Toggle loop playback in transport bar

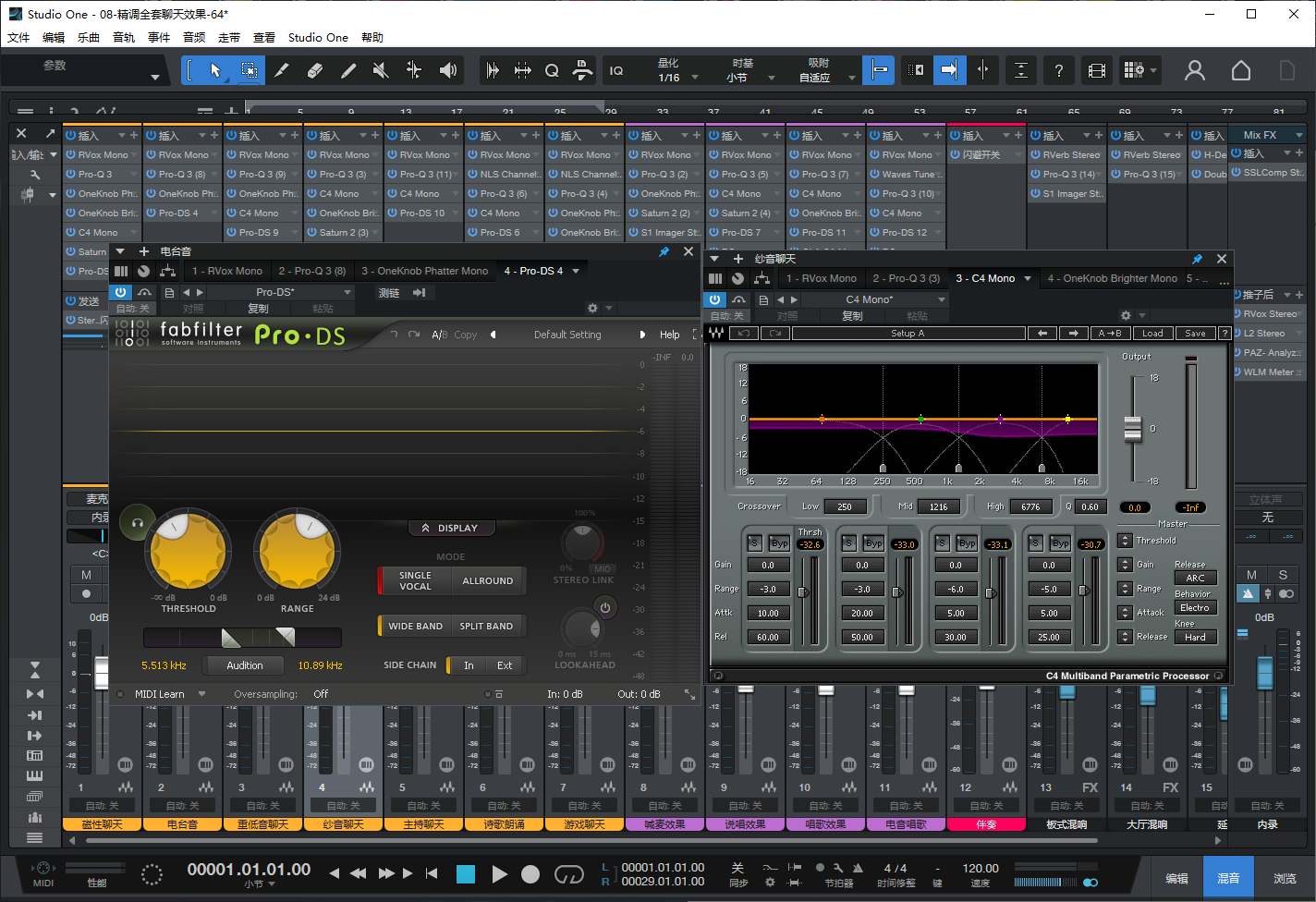click(x=568, y=873)
